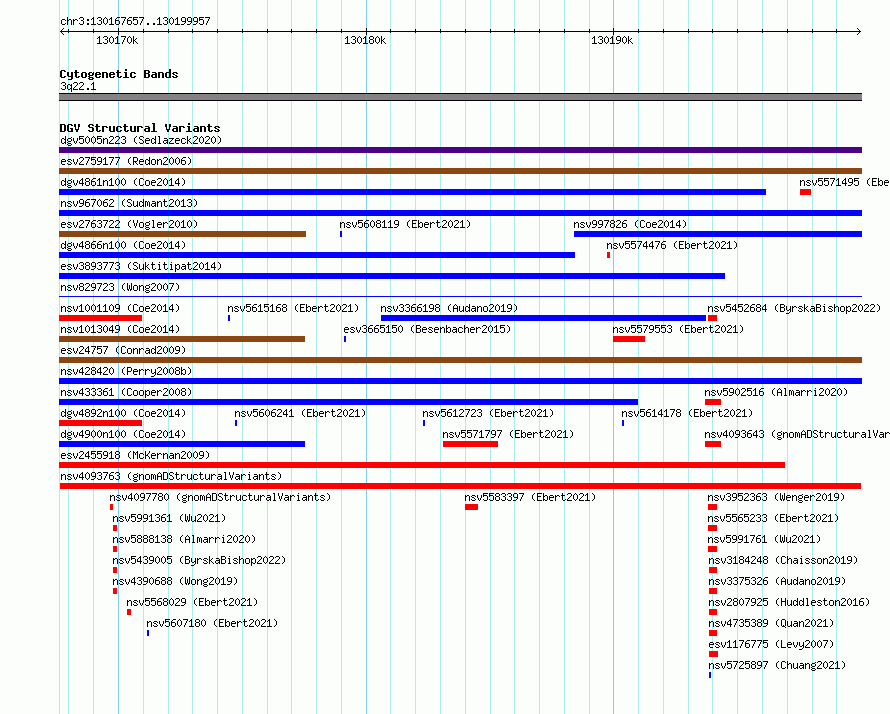The image size is (890, 714).
Task: Click the dgv4861n100 (Coe2014) label
Action: click(x=123, y=182)
